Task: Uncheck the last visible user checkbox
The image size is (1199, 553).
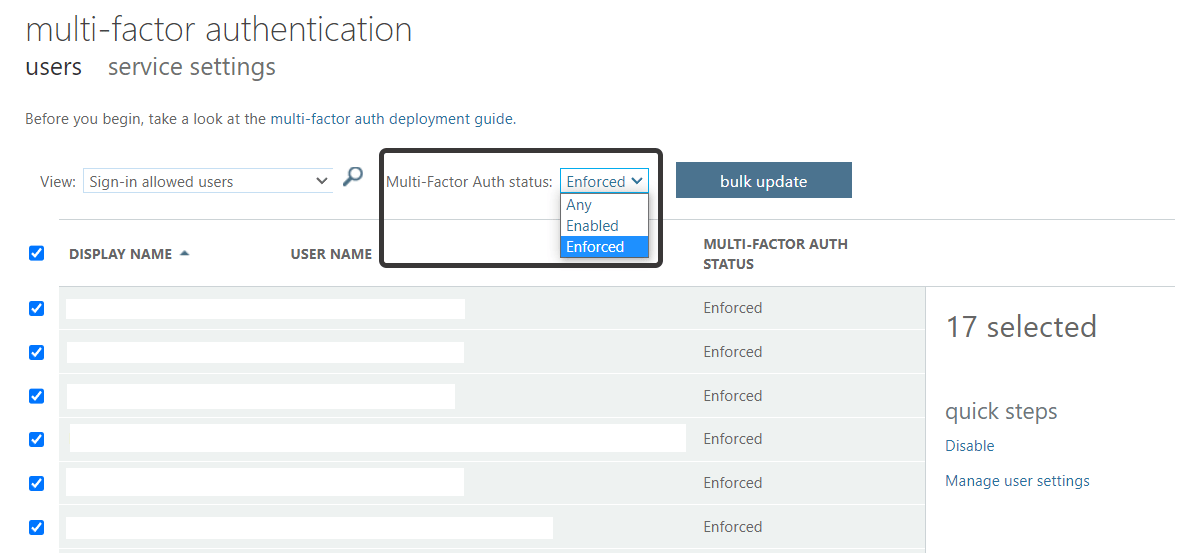Action: coord(36,527)
